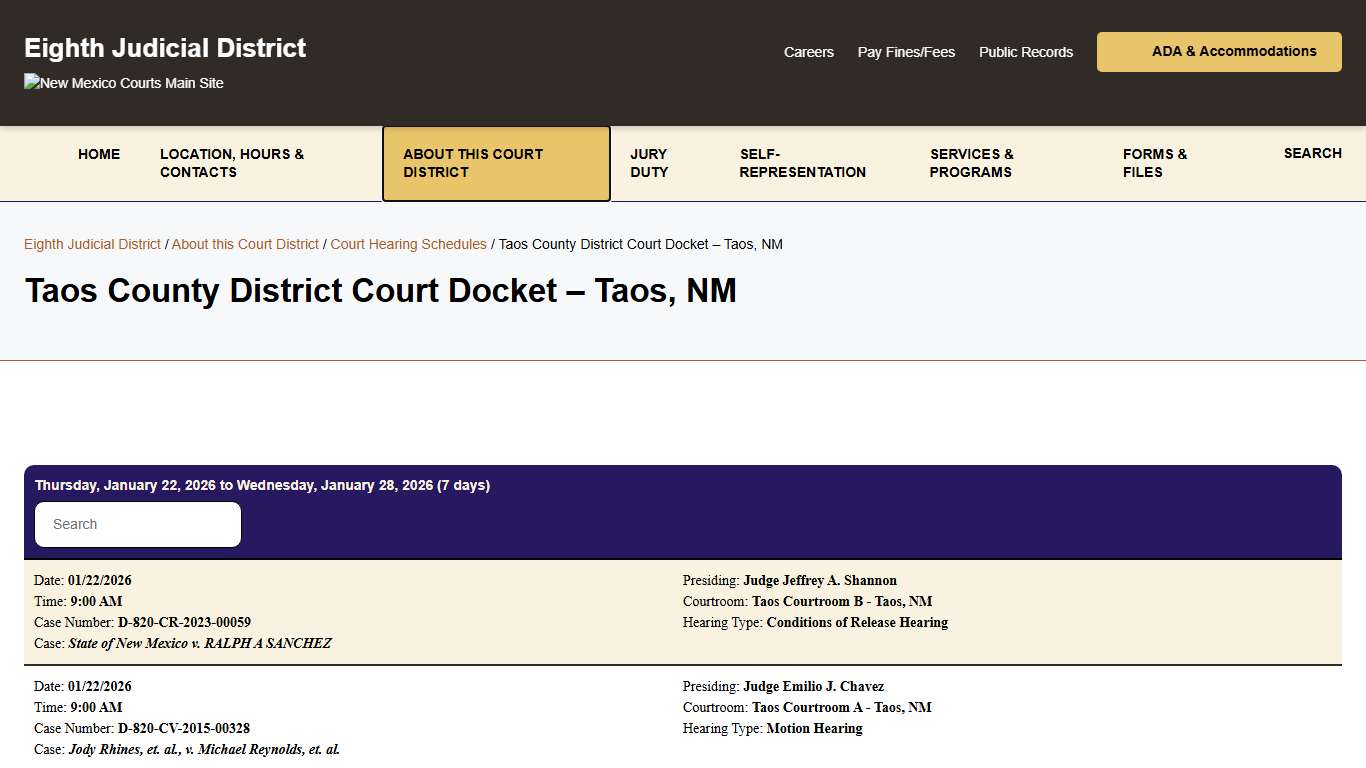
Task: Expand the Services & Programs menu
Action: (971, 163)
